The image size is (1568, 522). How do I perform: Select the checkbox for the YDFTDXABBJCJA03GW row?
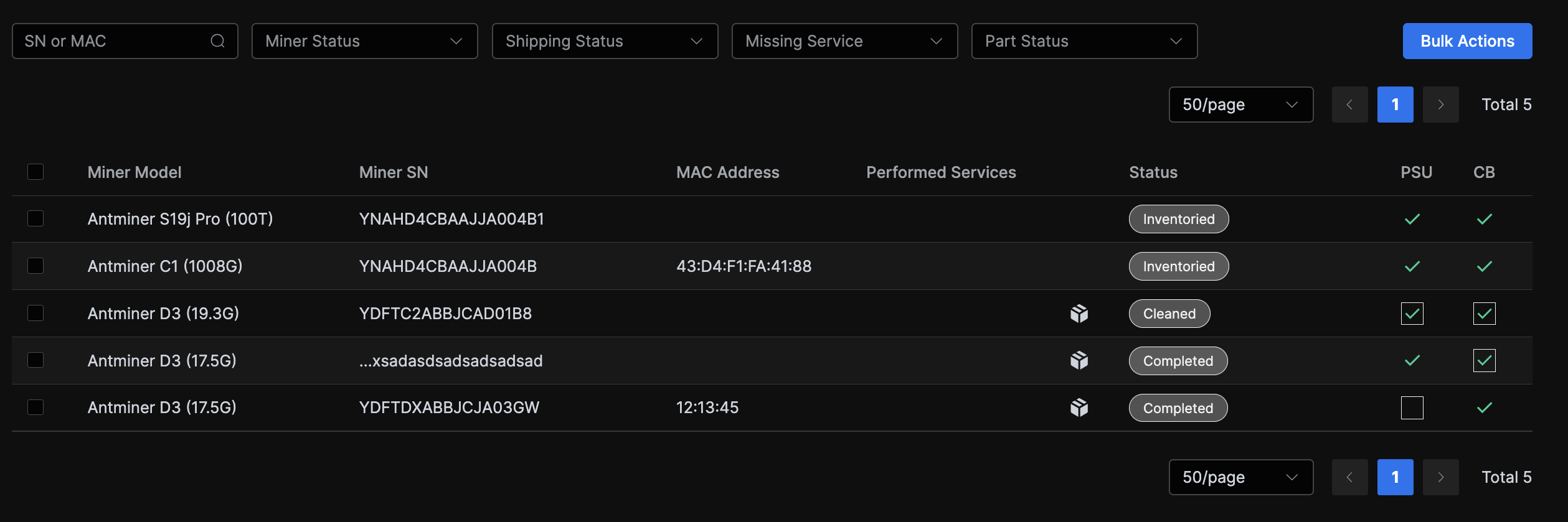[35, 407]
